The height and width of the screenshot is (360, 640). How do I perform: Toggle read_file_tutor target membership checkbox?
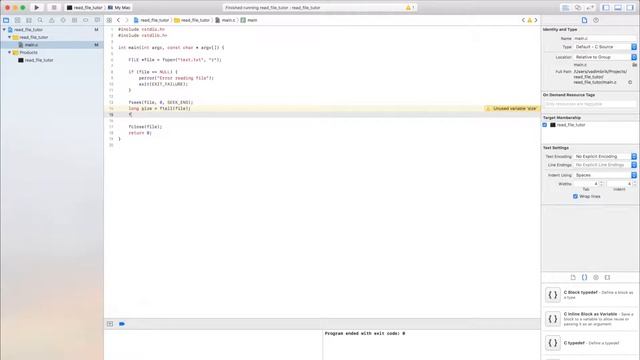[x=544, y=125]
